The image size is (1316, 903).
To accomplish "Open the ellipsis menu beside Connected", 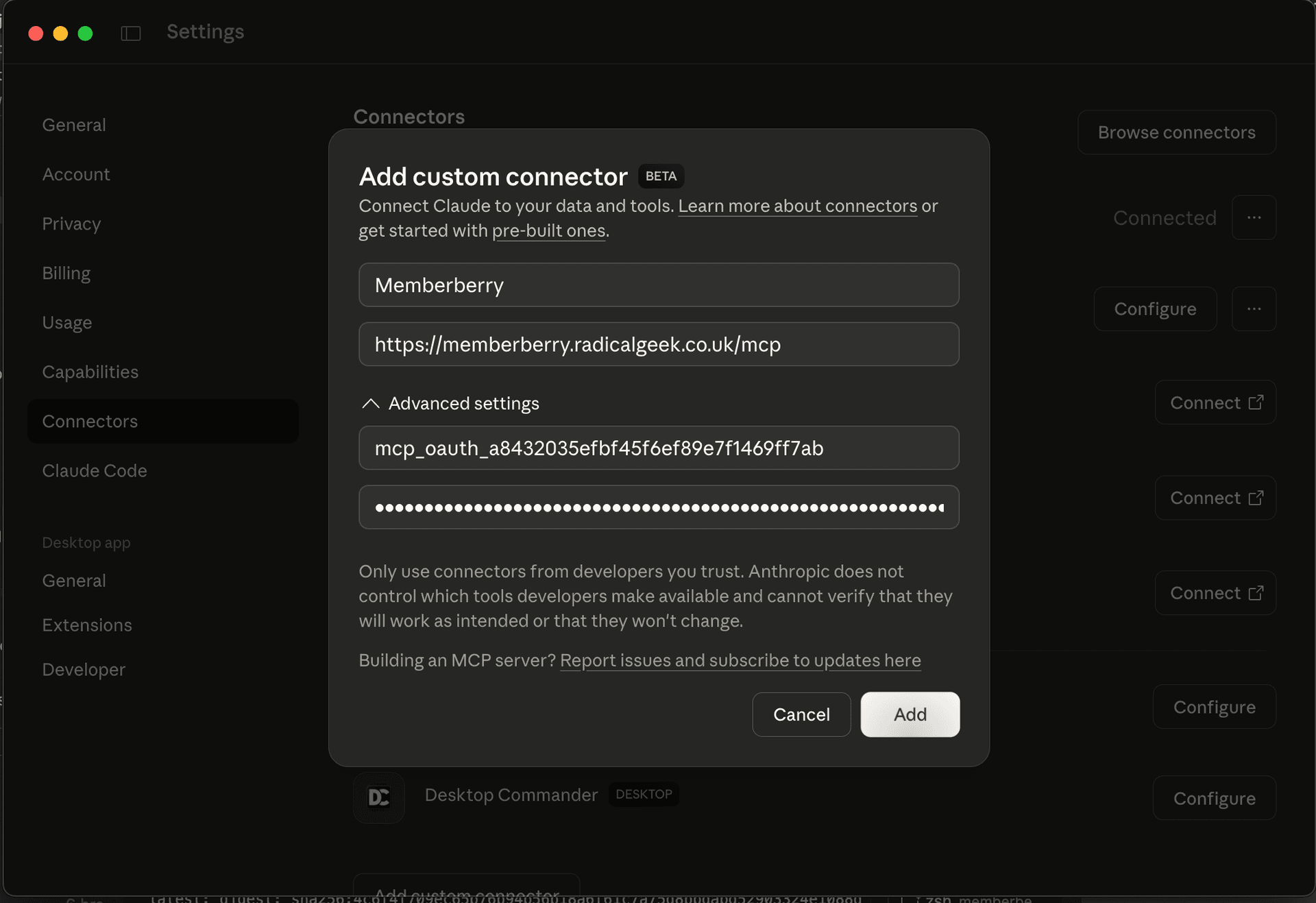I will [x=1254, y=217].
